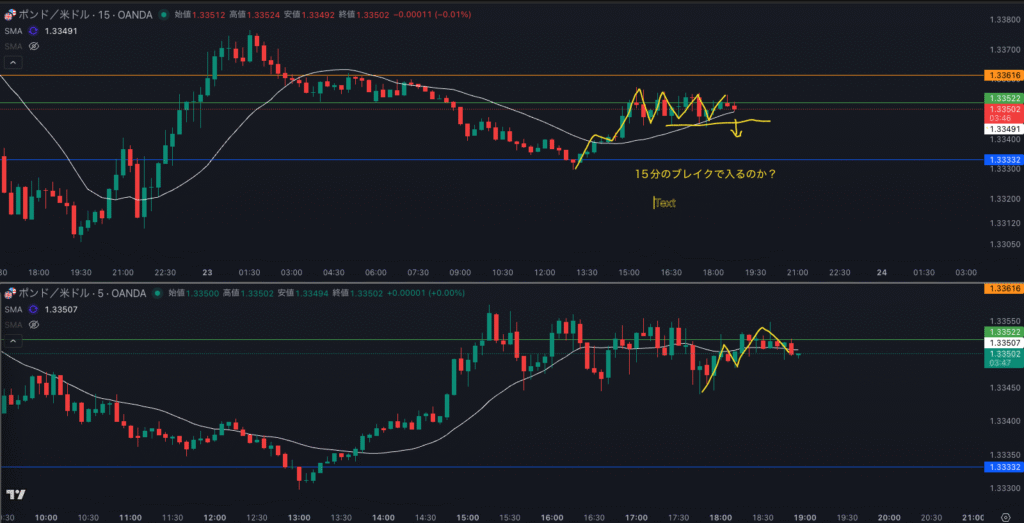This screenshot has width=1024, height=523.
Task: Show the hidden SMA in the 15-minute chart
Action: point(34,46)
